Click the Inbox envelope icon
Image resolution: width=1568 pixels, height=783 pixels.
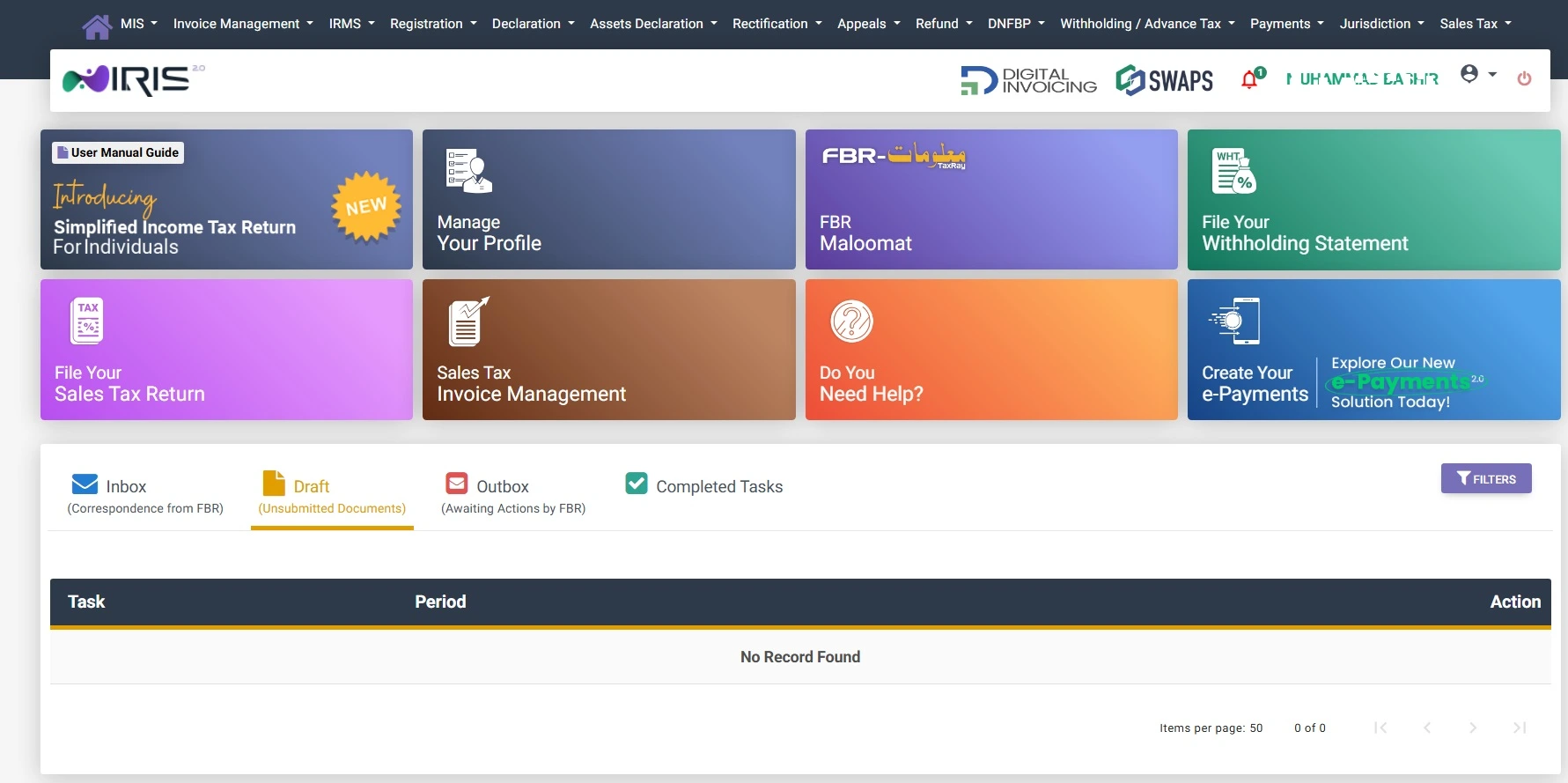(85, 484)
